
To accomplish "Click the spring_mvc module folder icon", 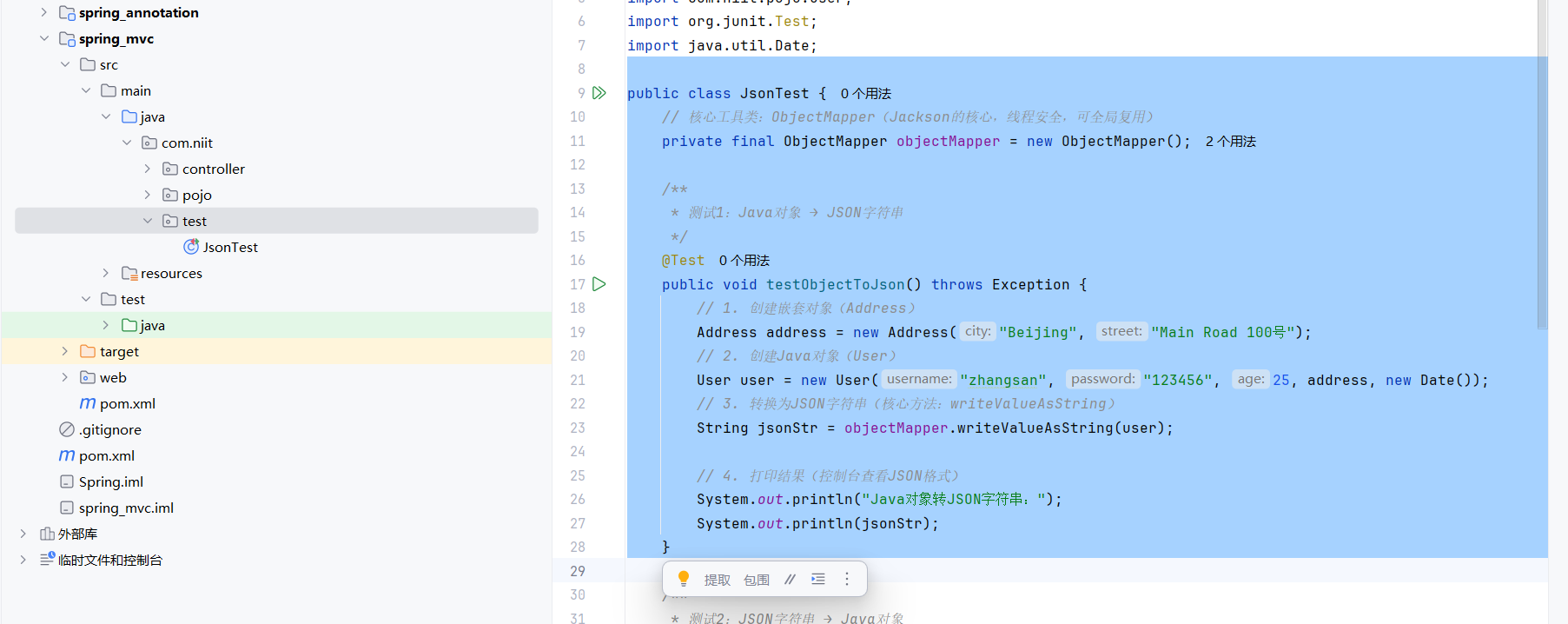I will pos(67,39).
